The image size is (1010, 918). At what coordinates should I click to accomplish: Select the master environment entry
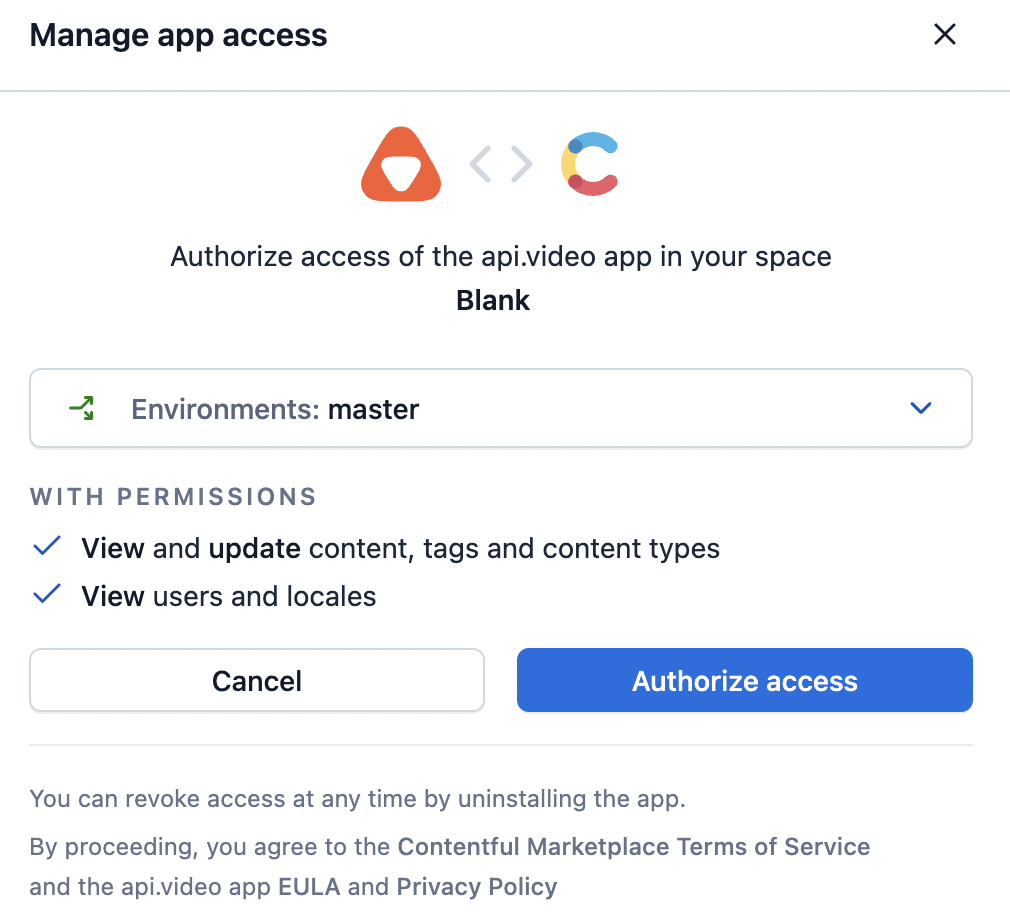tap(373, 408)
